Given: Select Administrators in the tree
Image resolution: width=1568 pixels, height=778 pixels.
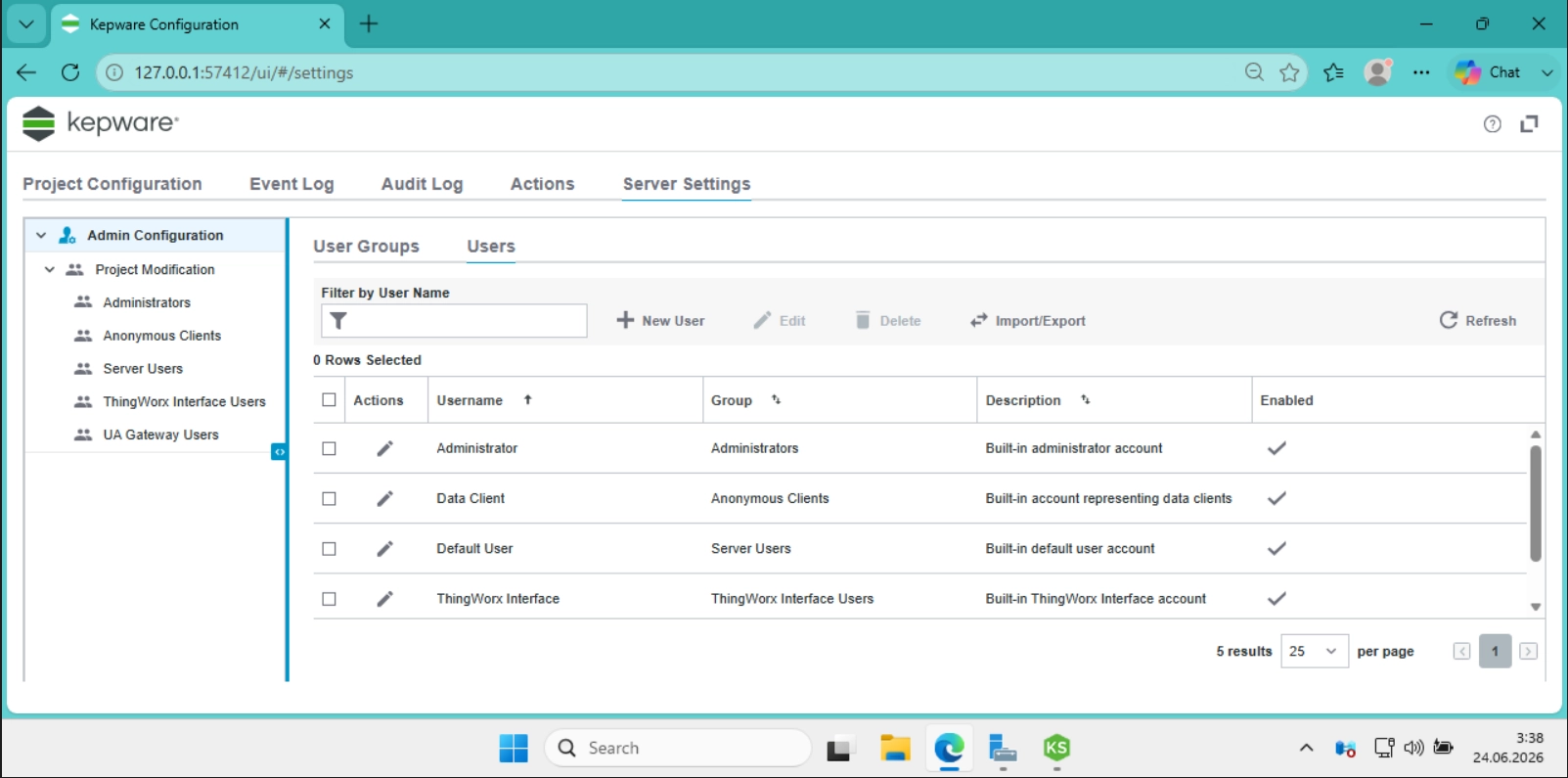Looking at the screenshot, I should coord(147,302).
